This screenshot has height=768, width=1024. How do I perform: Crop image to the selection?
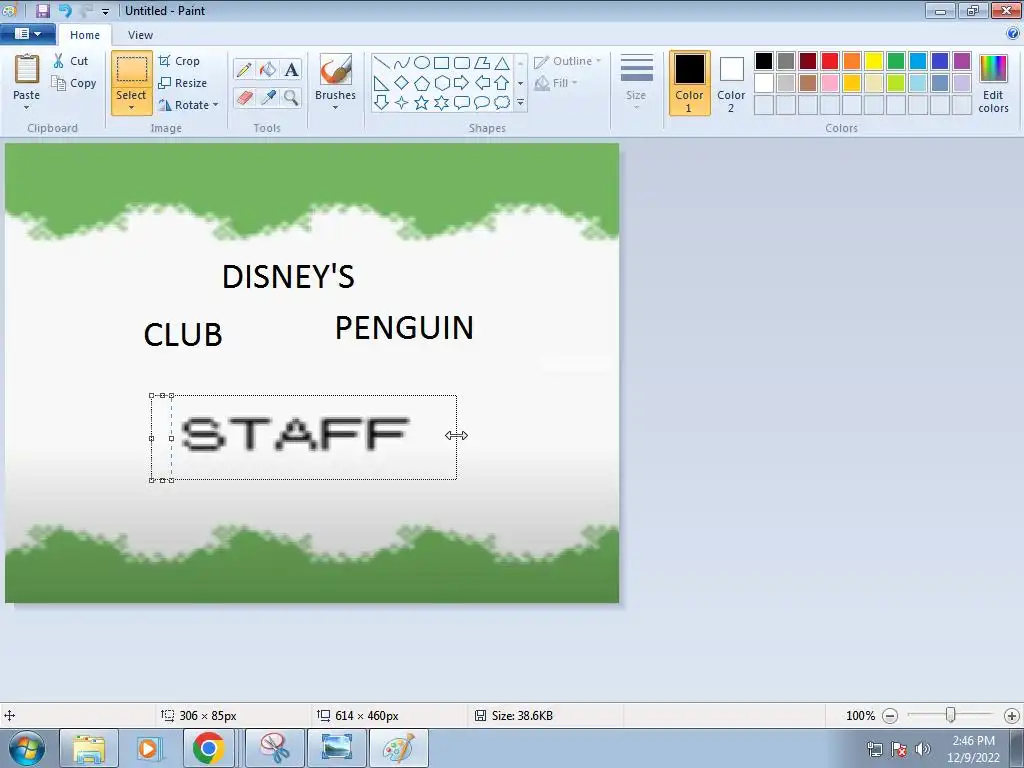coord(179,61)
